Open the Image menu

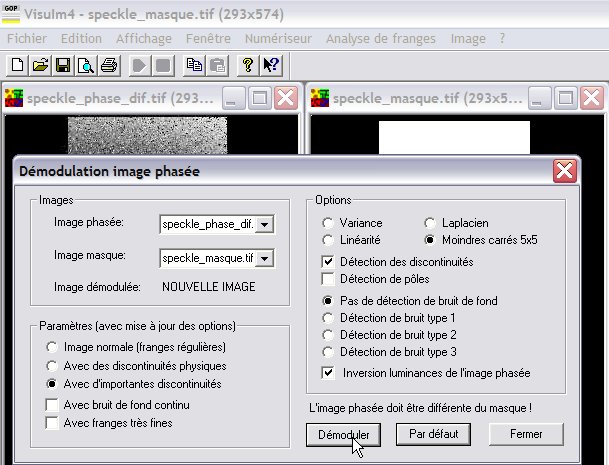[x=468, y=38]
